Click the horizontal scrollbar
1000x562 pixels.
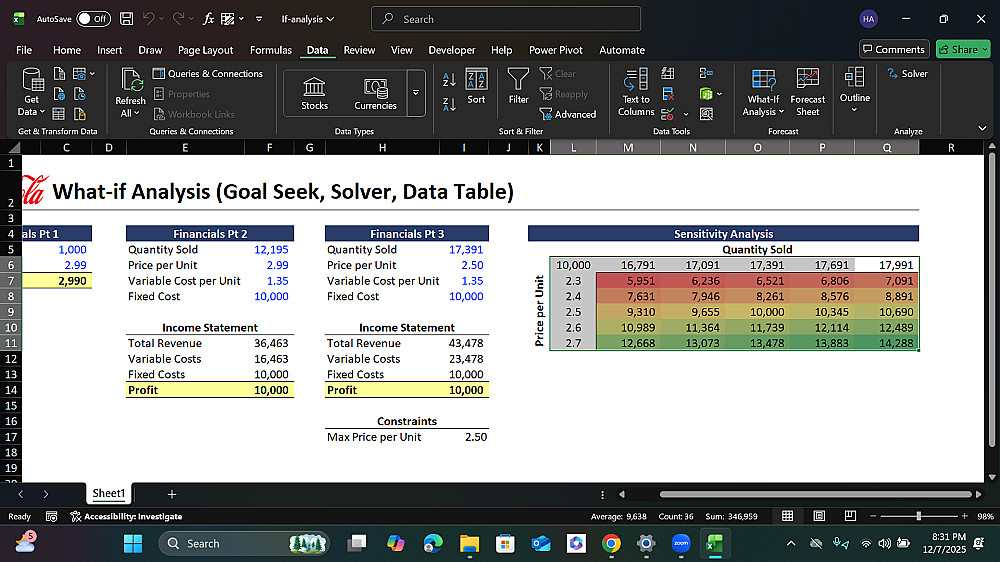[815, 494]
